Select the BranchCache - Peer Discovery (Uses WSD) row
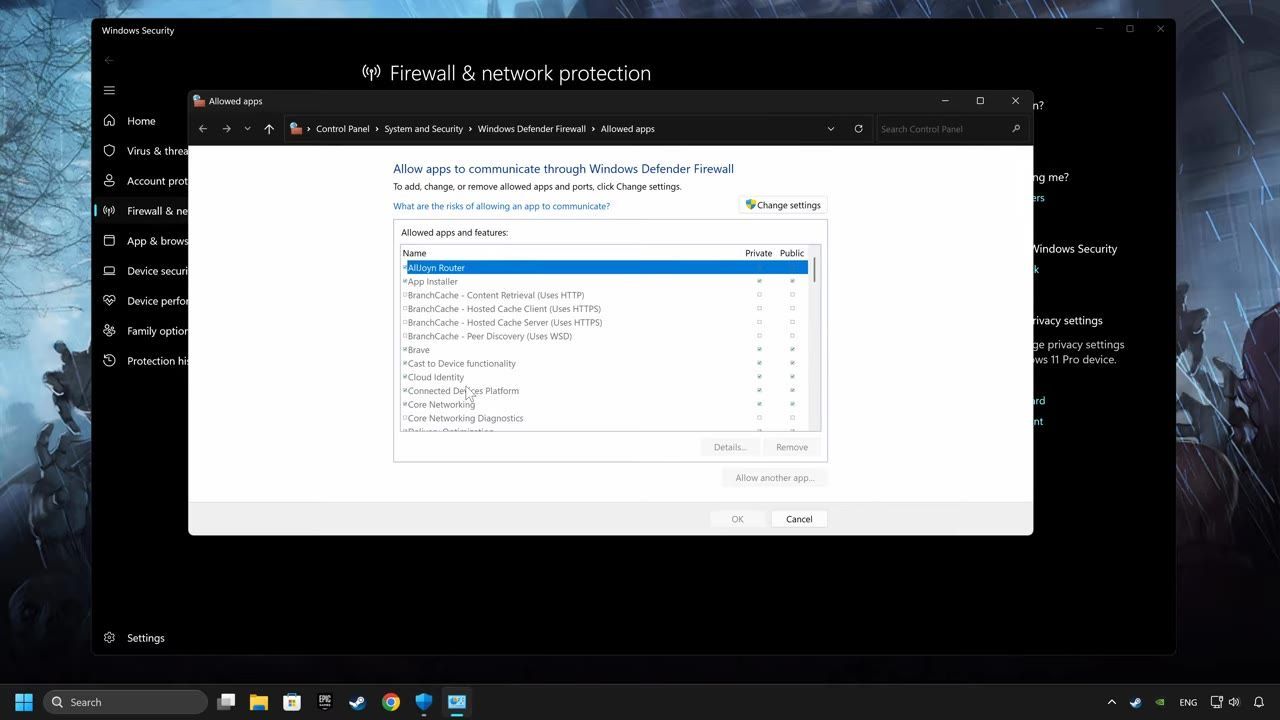The image size is (1280, 720). tap(605, 336)
